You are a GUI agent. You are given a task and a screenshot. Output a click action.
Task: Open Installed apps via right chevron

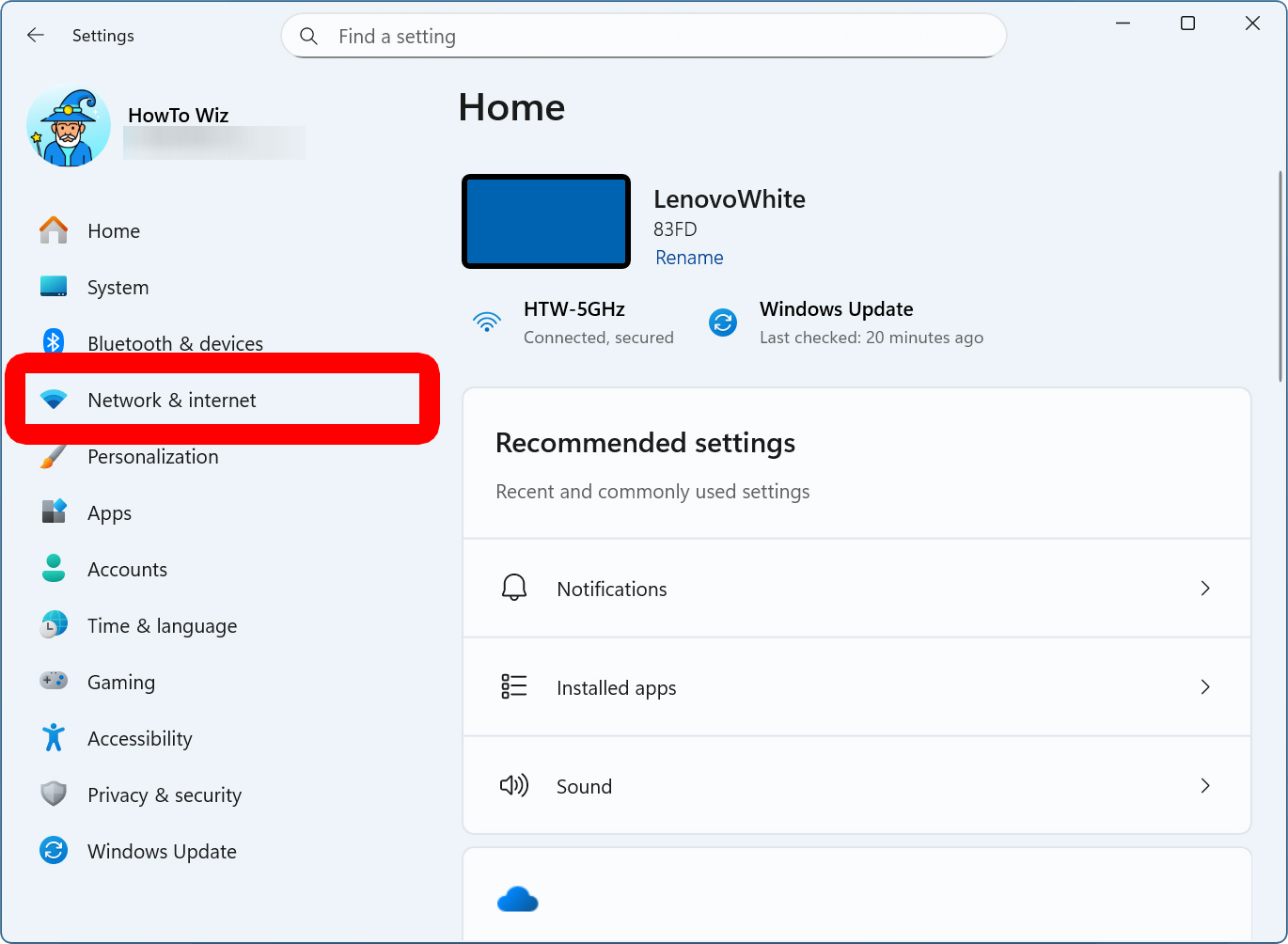tap(1204, 687)
